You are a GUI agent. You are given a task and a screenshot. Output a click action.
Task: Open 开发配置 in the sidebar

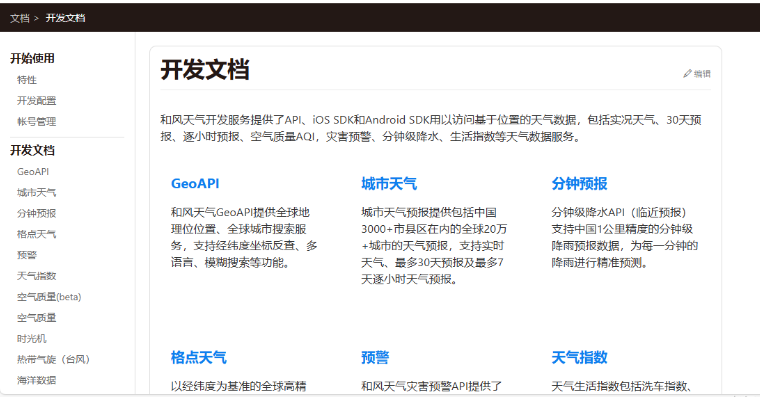pyautogui.click(x=36, y=101)
